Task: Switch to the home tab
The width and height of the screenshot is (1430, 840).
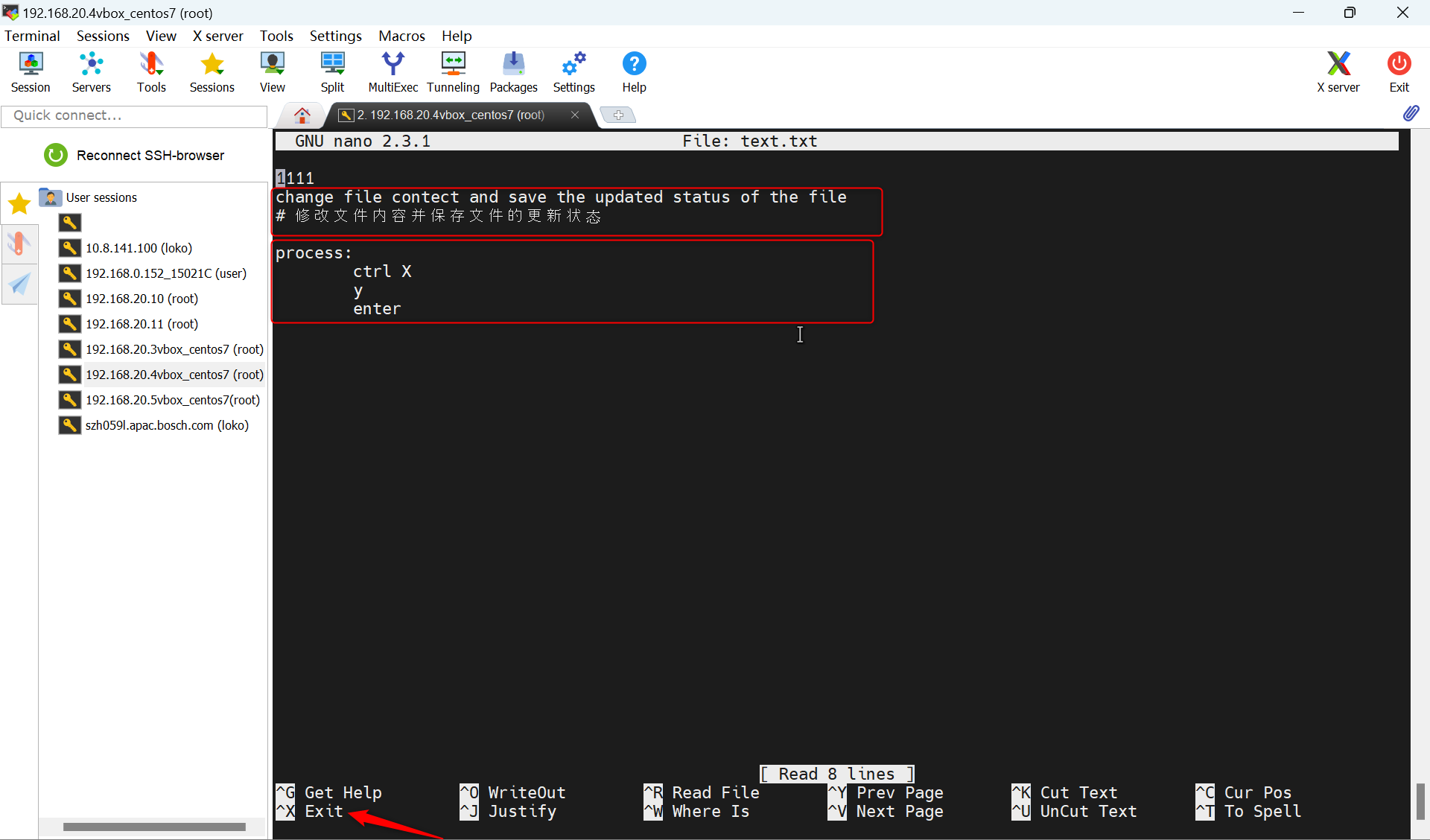Action: [x=302, y=115]
